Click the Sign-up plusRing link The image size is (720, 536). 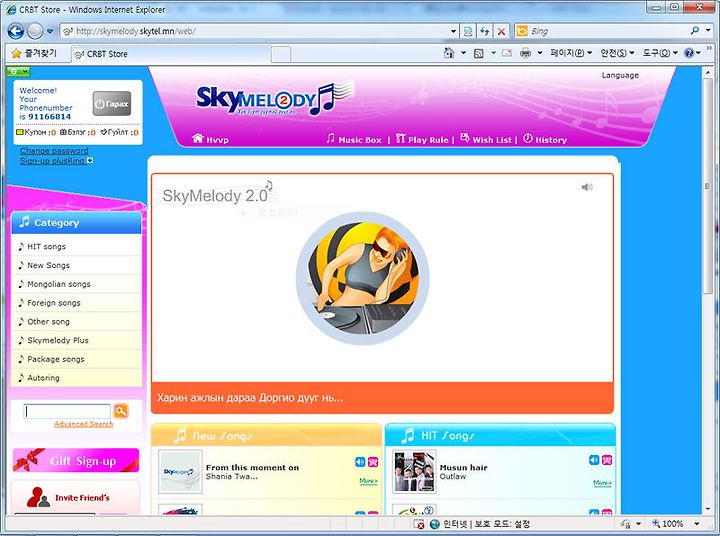[52, 161]
